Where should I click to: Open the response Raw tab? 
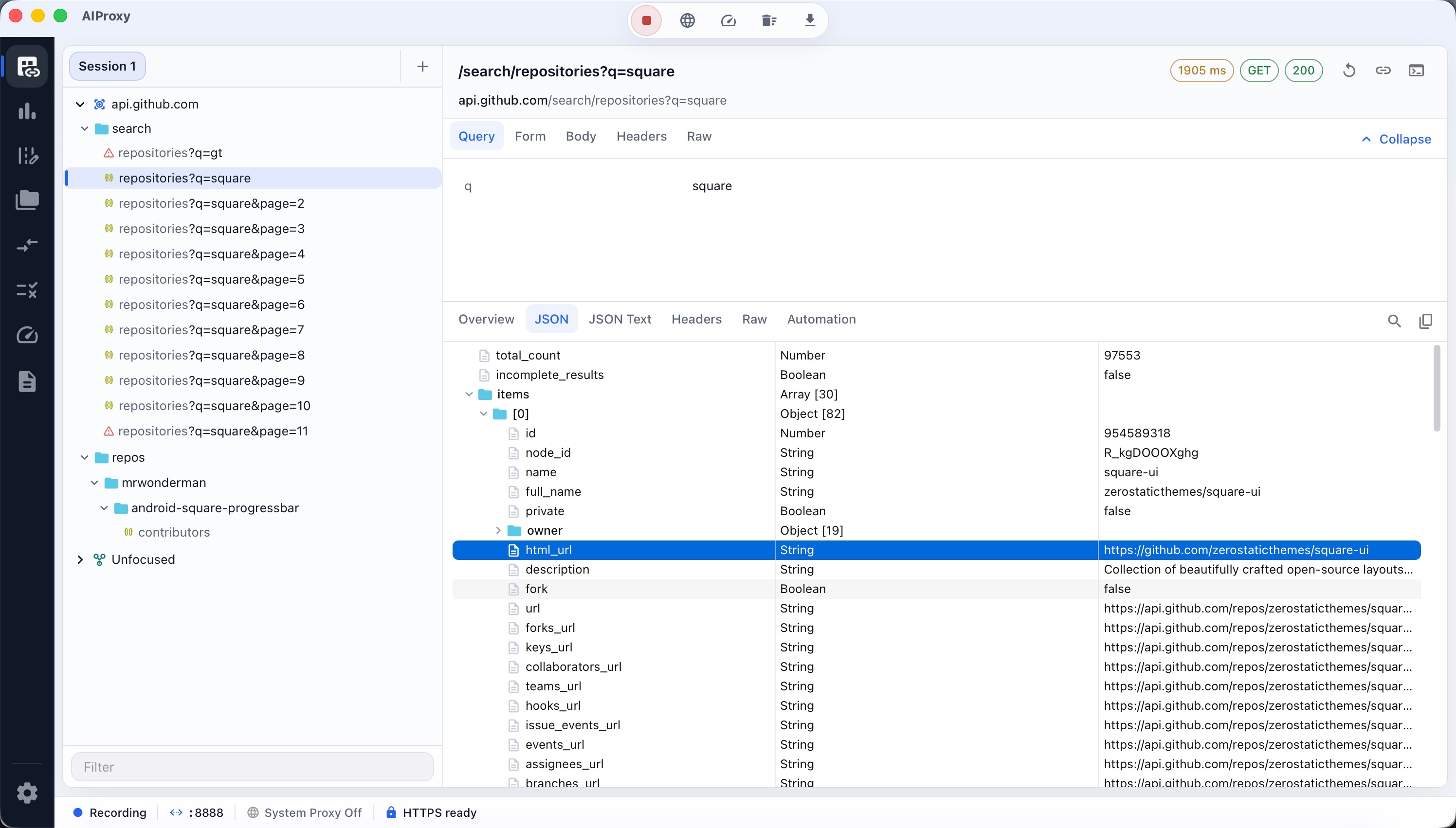pyautogui.click(x=754, y=320)
